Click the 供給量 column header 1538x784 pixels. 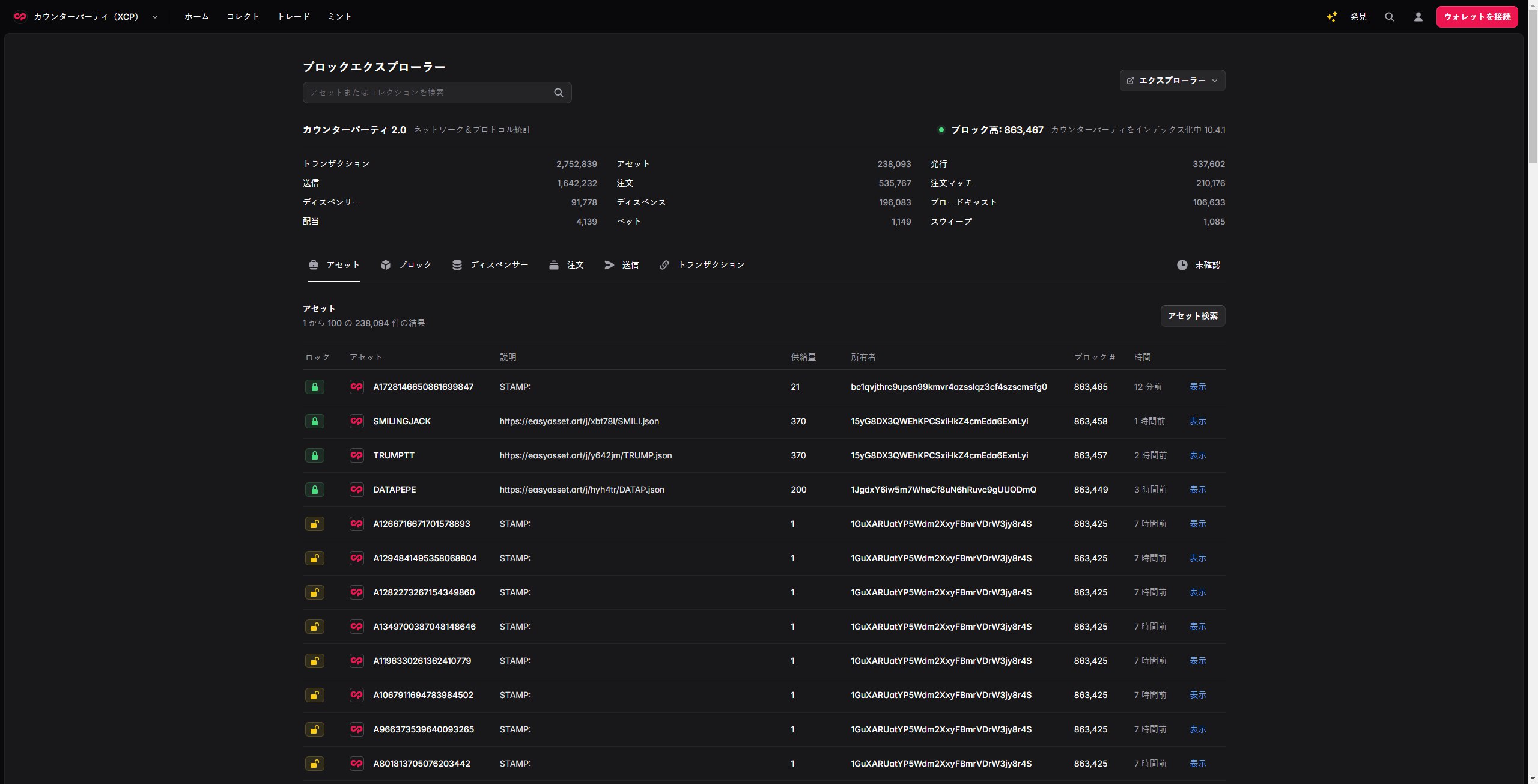coord(803,357)
